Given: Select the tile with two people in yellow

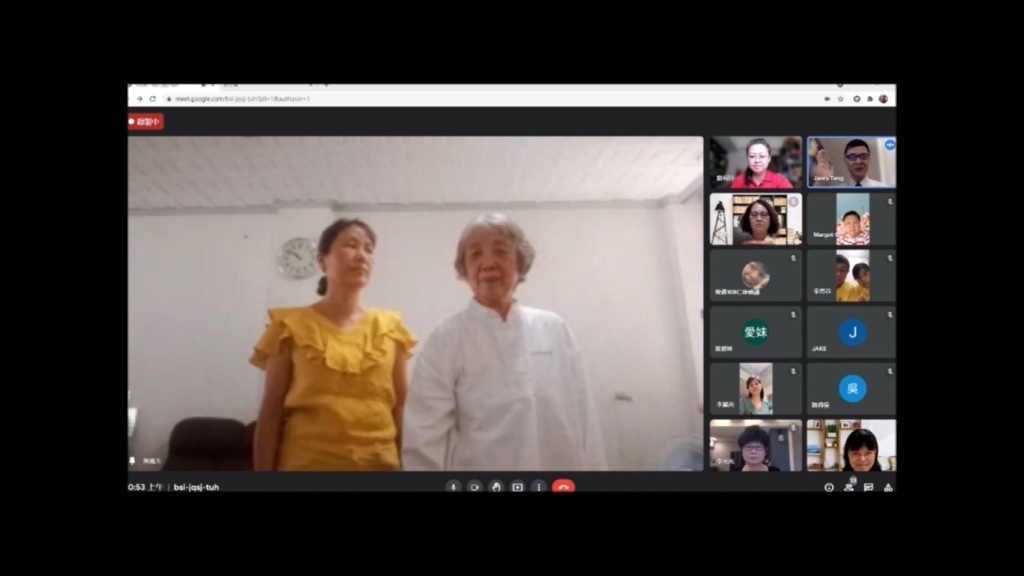Looking at the screenshot, I should click(852, 276).
